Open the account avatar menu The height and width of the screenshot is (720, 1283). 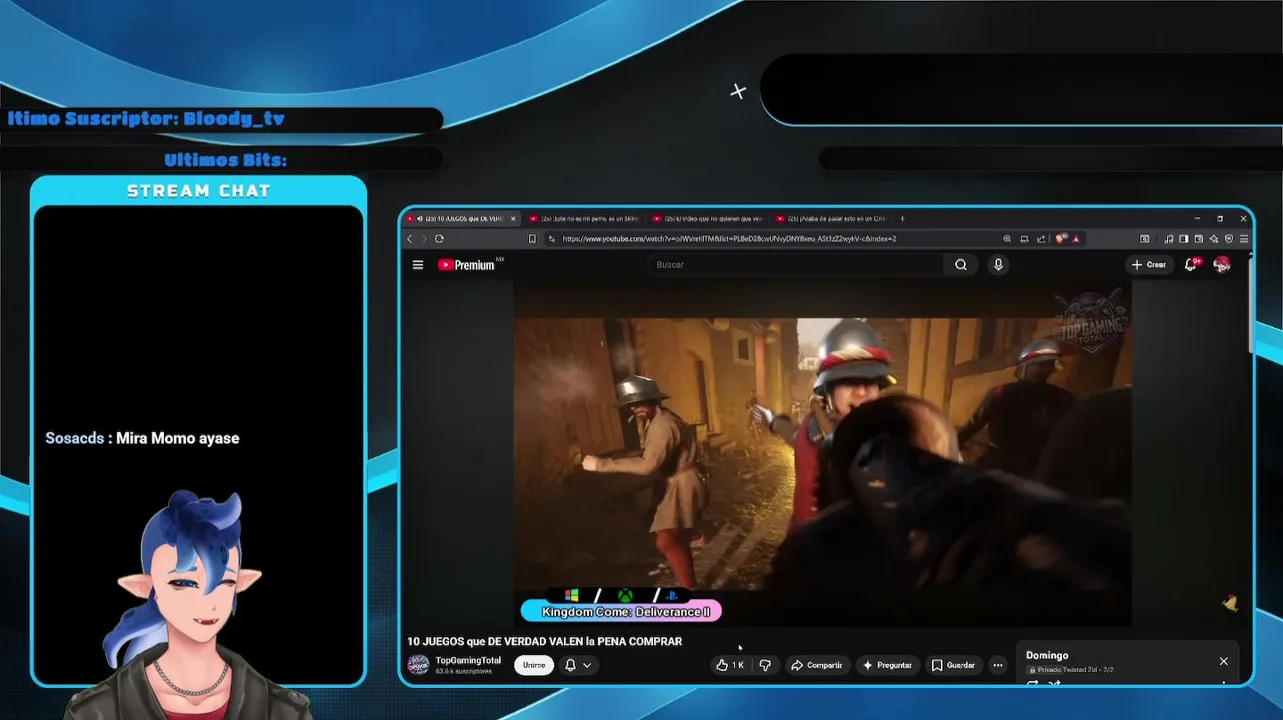click(x=1222, y=265)
